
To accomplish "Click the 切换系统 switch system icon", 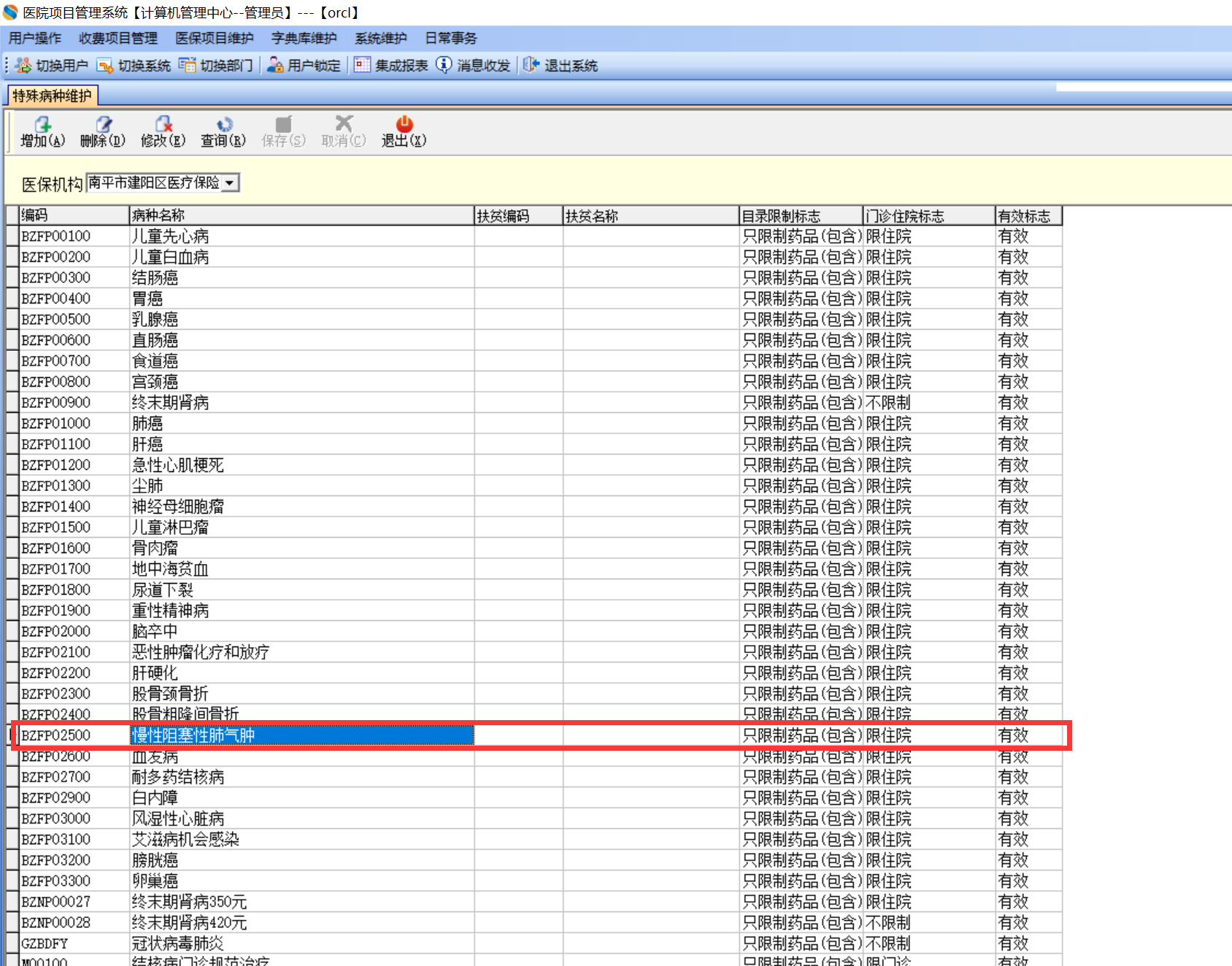I will (105, 66).
